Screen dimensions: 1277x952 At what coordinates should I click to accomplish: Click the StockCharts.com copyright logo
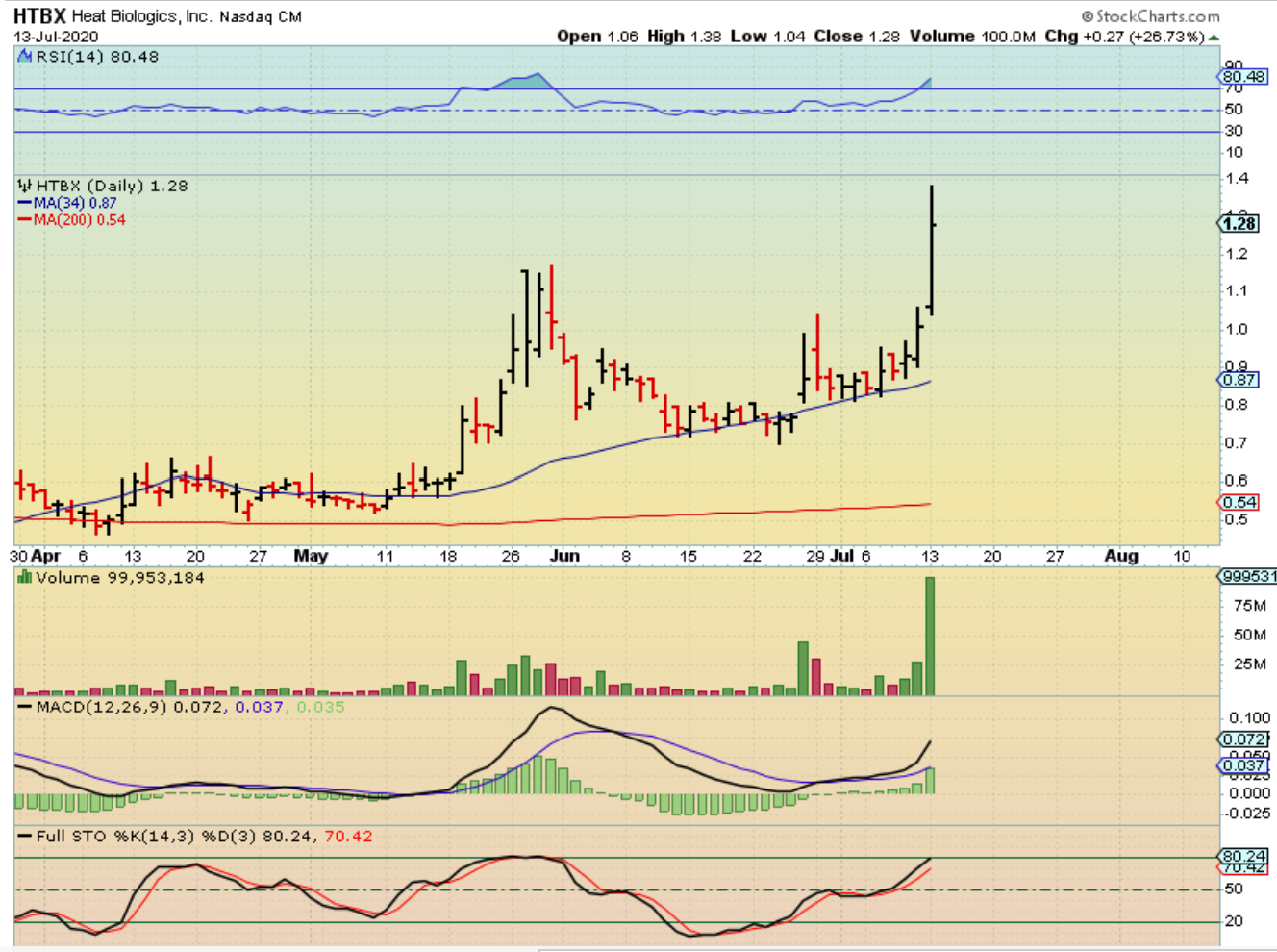1151,16
